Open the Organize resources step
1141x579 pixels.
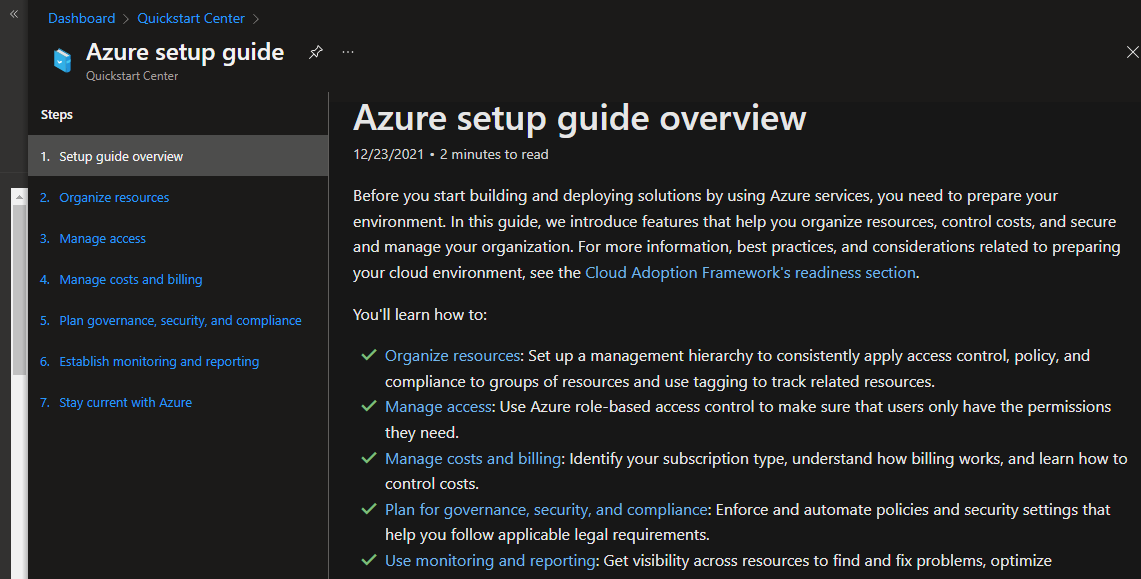[114, 197]
